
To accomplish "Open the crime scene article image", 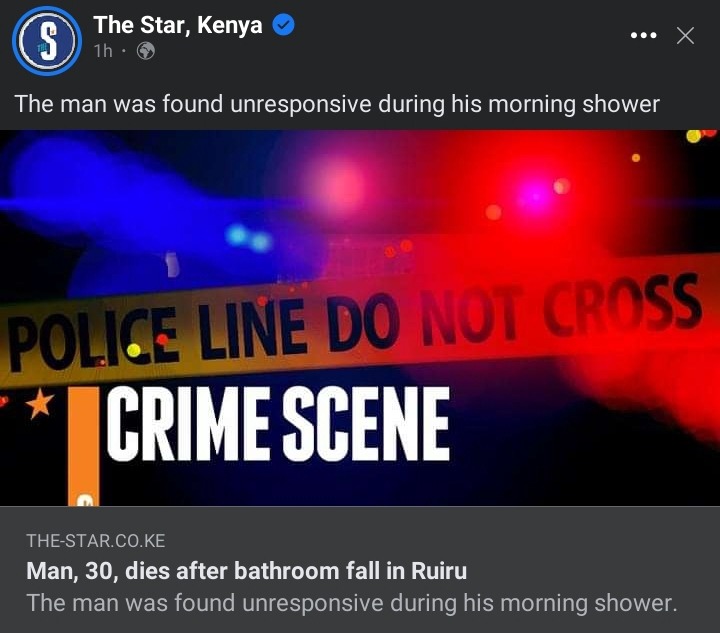I will [360, 318].
